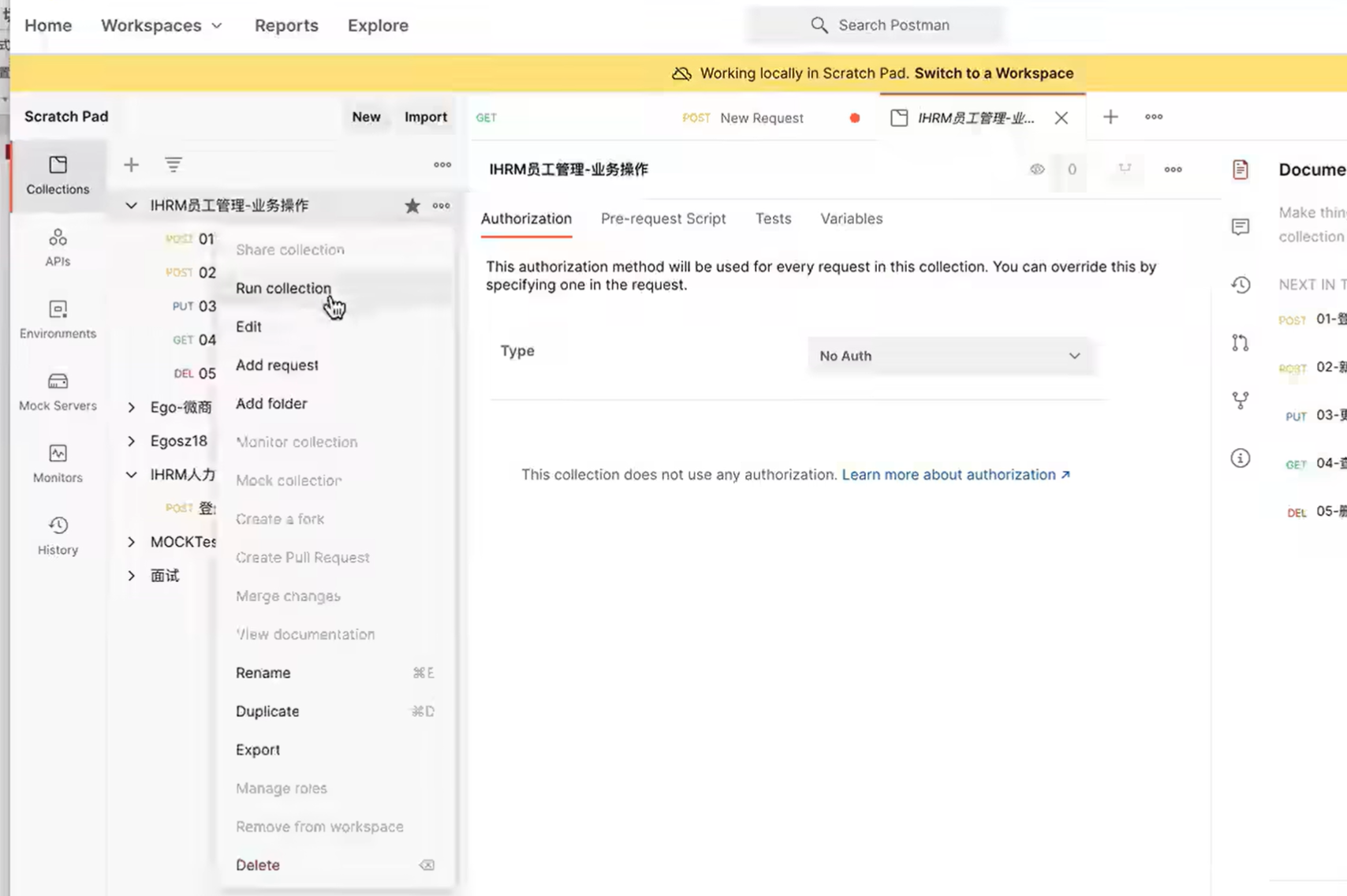Expand the Ego-微商 collection
Image resolution: width=1347 pixels, height=896 pixels.
click(131, 407)
